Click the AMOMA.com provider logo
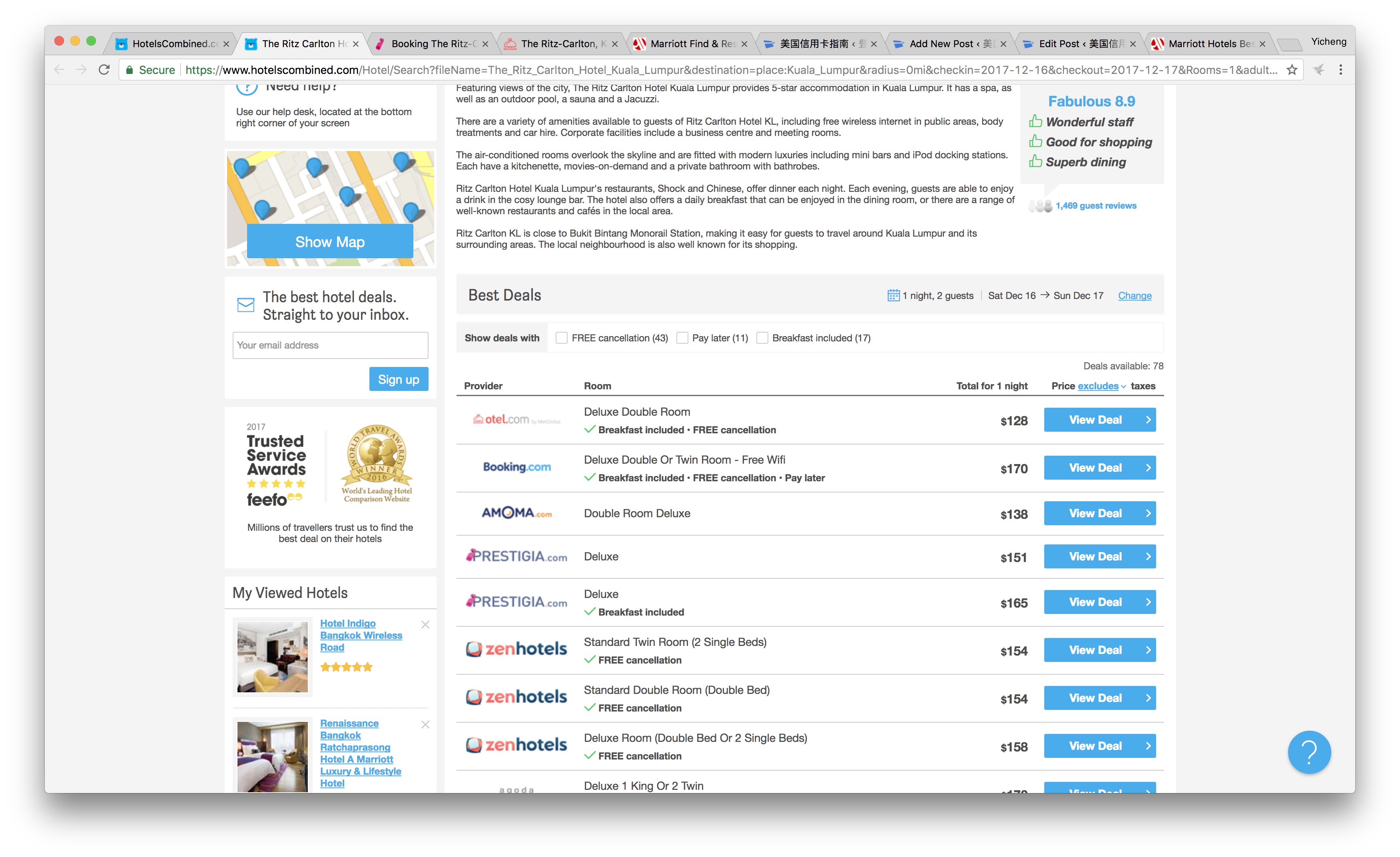1400x857 pixels. pyautogui.click(x=517, y=513)
